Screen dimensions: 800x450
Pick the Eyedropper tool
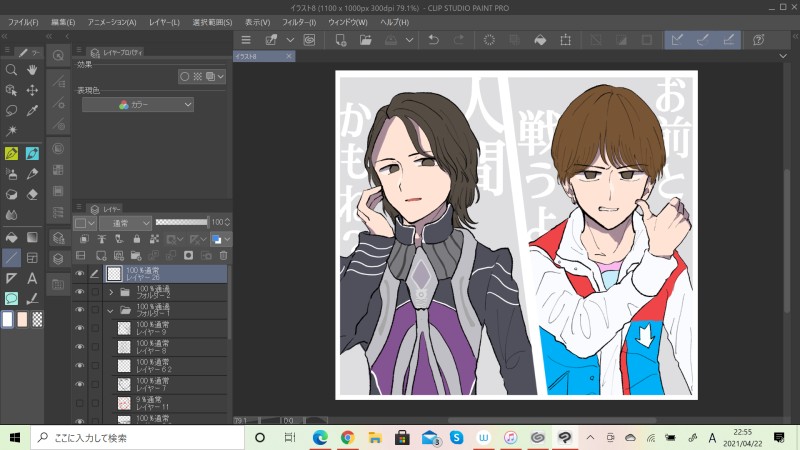[x=32, y=110]
